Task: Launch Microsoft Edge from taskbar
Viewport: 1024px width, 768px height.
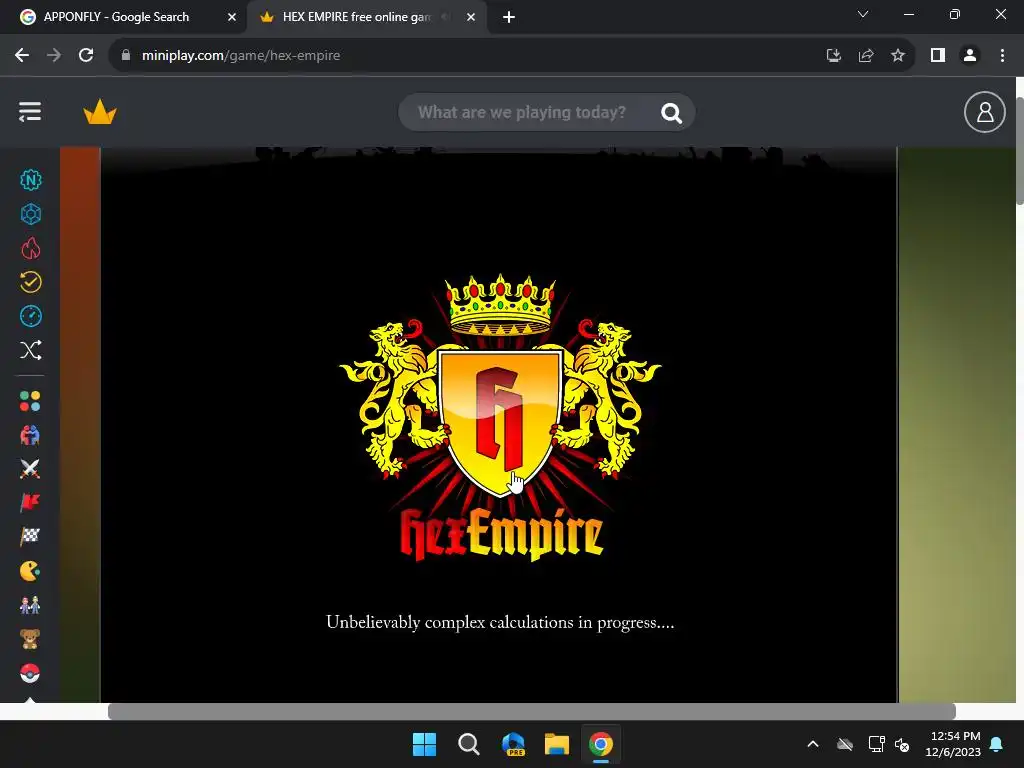Action: pos(513,744)
